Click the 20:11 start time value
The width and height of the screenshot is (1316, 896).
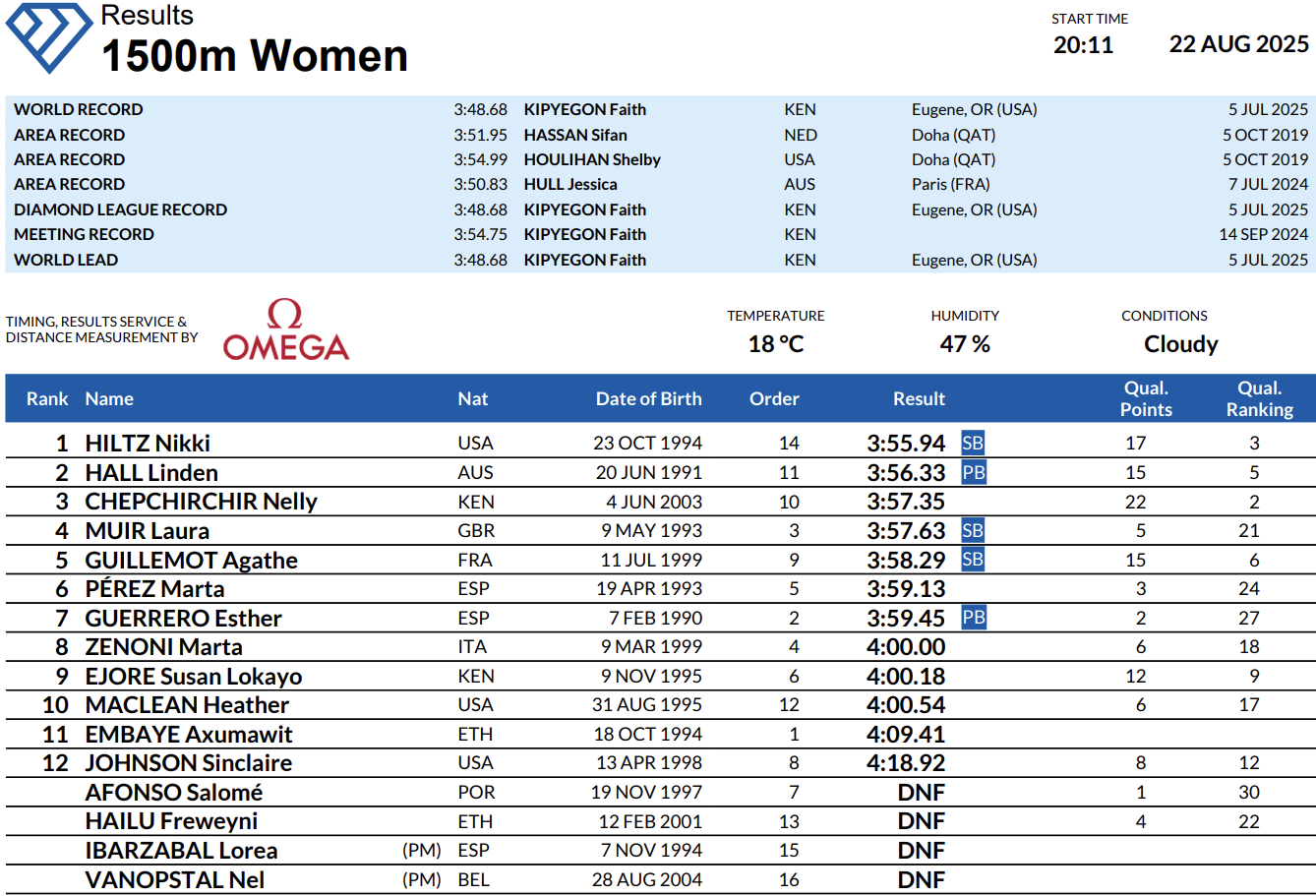(1083, 45)
